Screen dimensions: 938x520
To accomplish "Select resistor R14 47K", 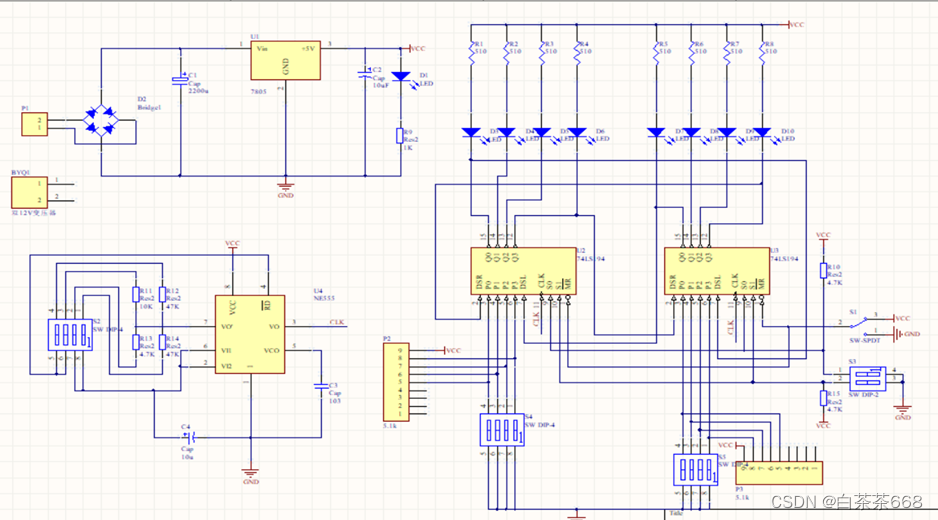I will 162,342.
